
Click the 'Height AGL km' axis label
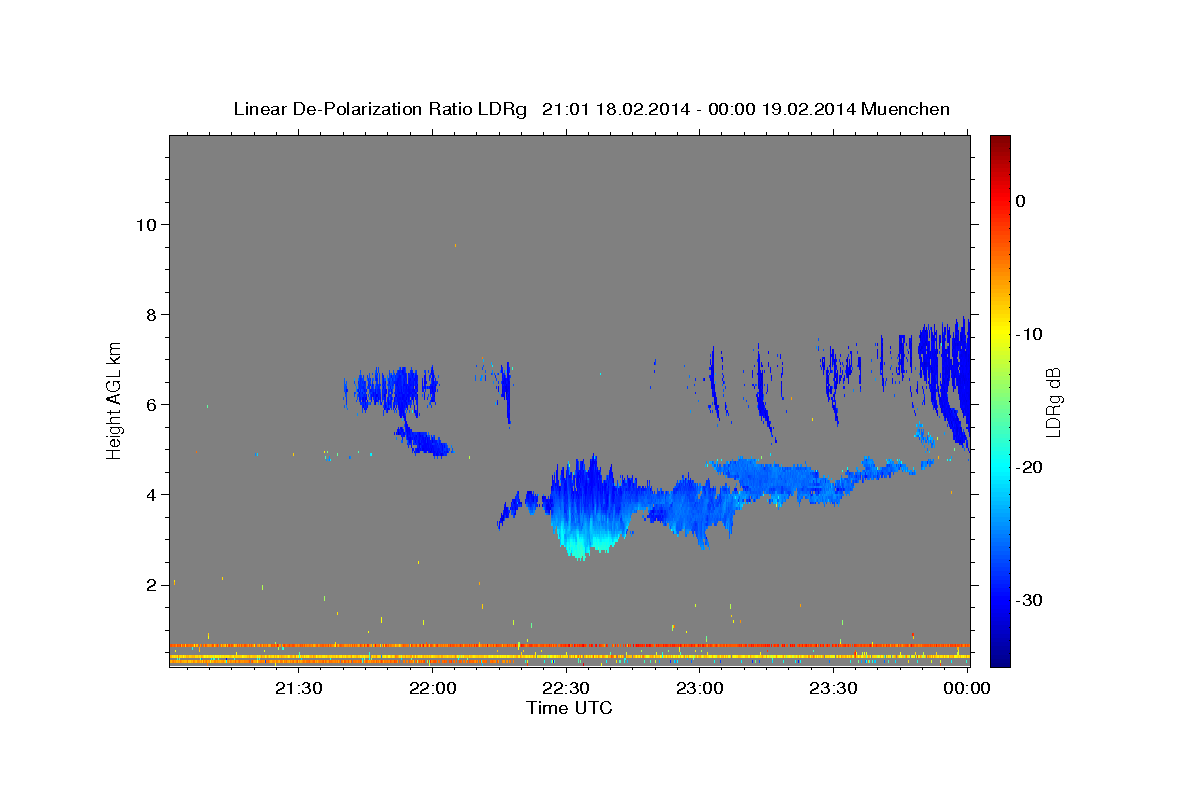[x=114, y=399]
